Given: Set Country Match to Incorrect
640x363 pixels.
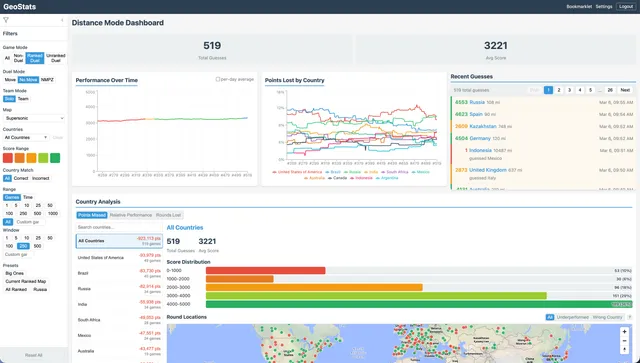Looking at the screenshot, I should coord(40,178).
